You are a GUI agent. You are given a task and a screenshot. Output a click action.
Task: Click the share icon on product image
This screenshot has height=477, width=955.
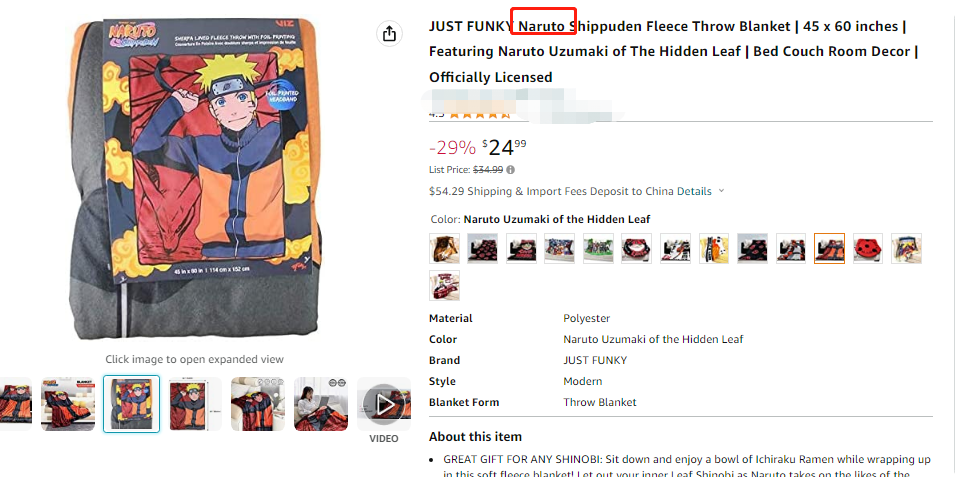point(389,34)
